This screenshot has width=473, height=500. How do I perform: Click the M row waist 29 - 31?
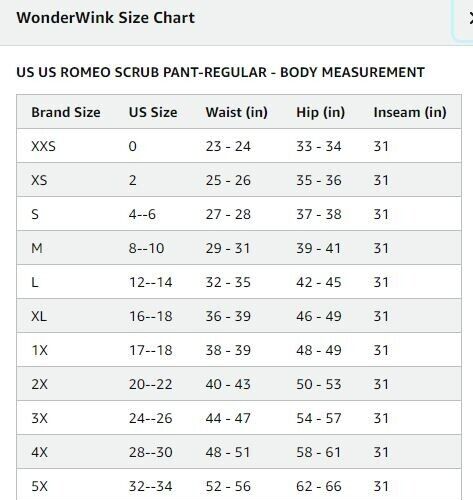(x=228, y=248)
